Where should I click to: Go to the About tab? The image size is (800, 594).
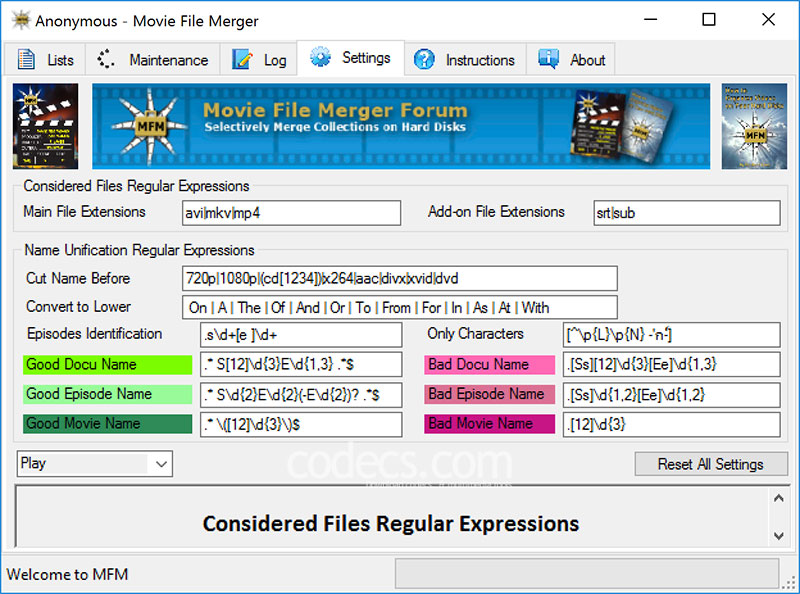pos(570,60)
